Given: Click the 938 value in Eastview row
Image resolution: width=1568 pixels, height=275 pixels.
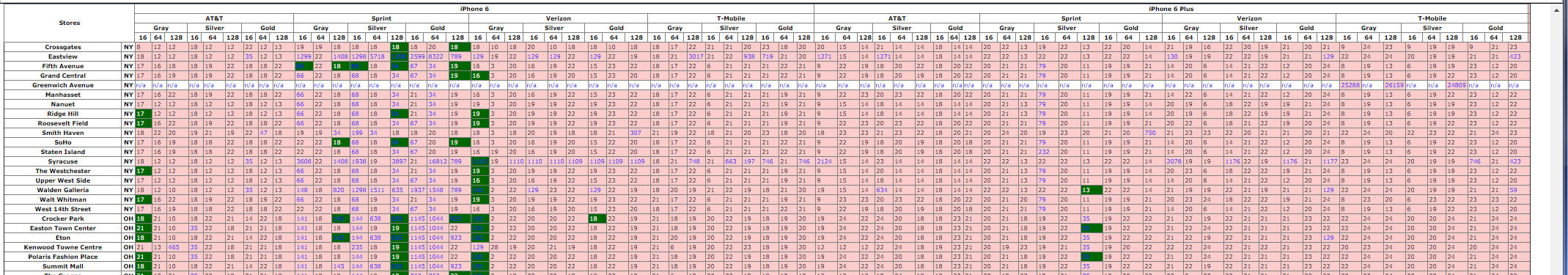Looking at the screenshot, I should pyautogui.click(x=749, y=56).
